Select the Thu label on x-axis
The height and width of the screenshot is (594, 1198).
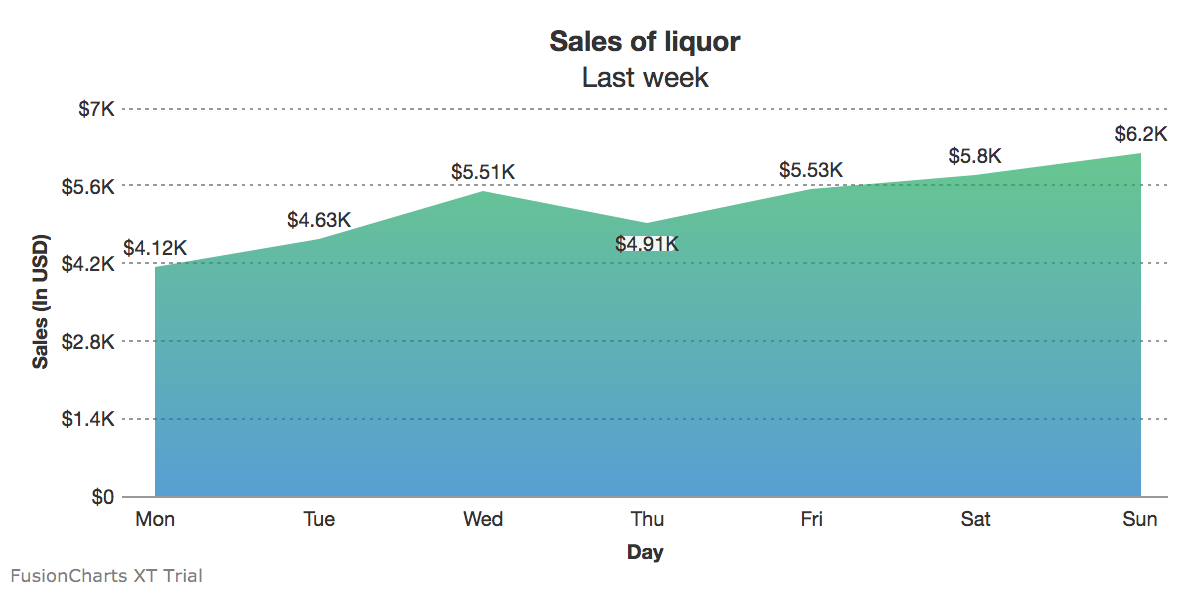(647, 519)
